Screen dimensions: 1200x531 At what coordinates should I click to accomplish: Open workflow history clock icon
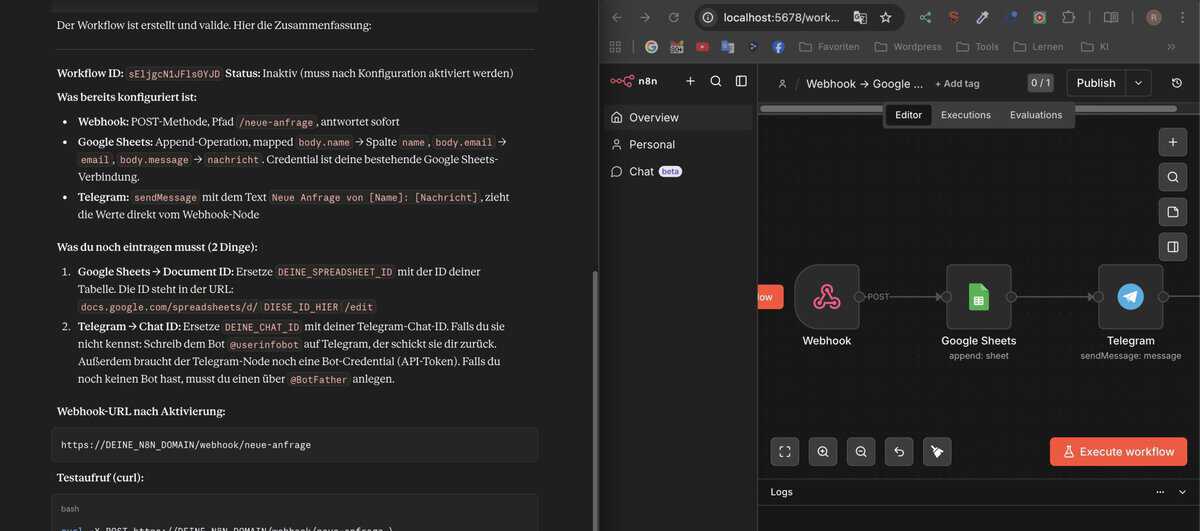1177,83
